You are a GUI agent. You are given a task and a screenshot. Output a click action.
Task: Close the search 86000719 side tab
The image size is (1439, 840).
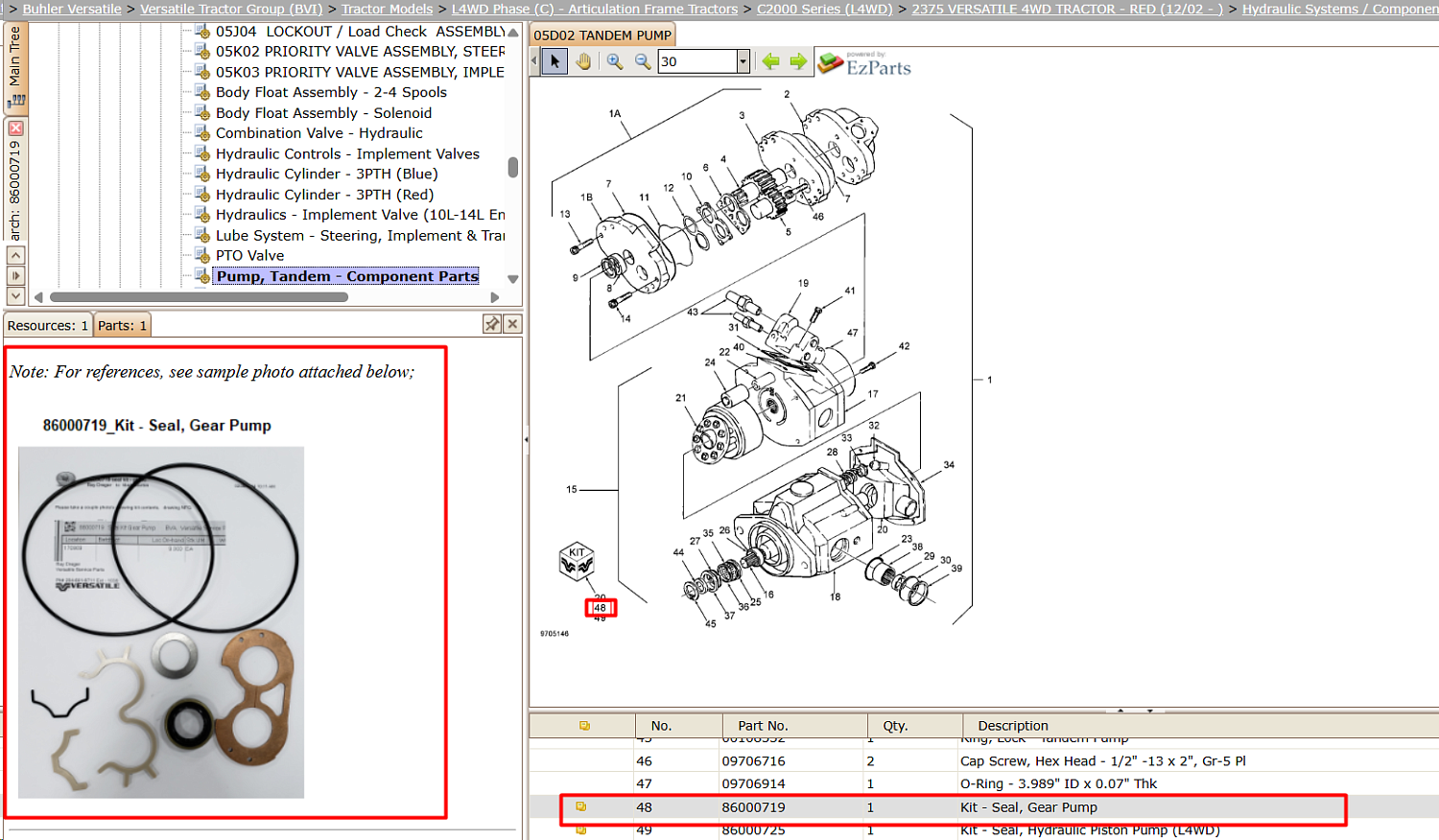point(15,128)
